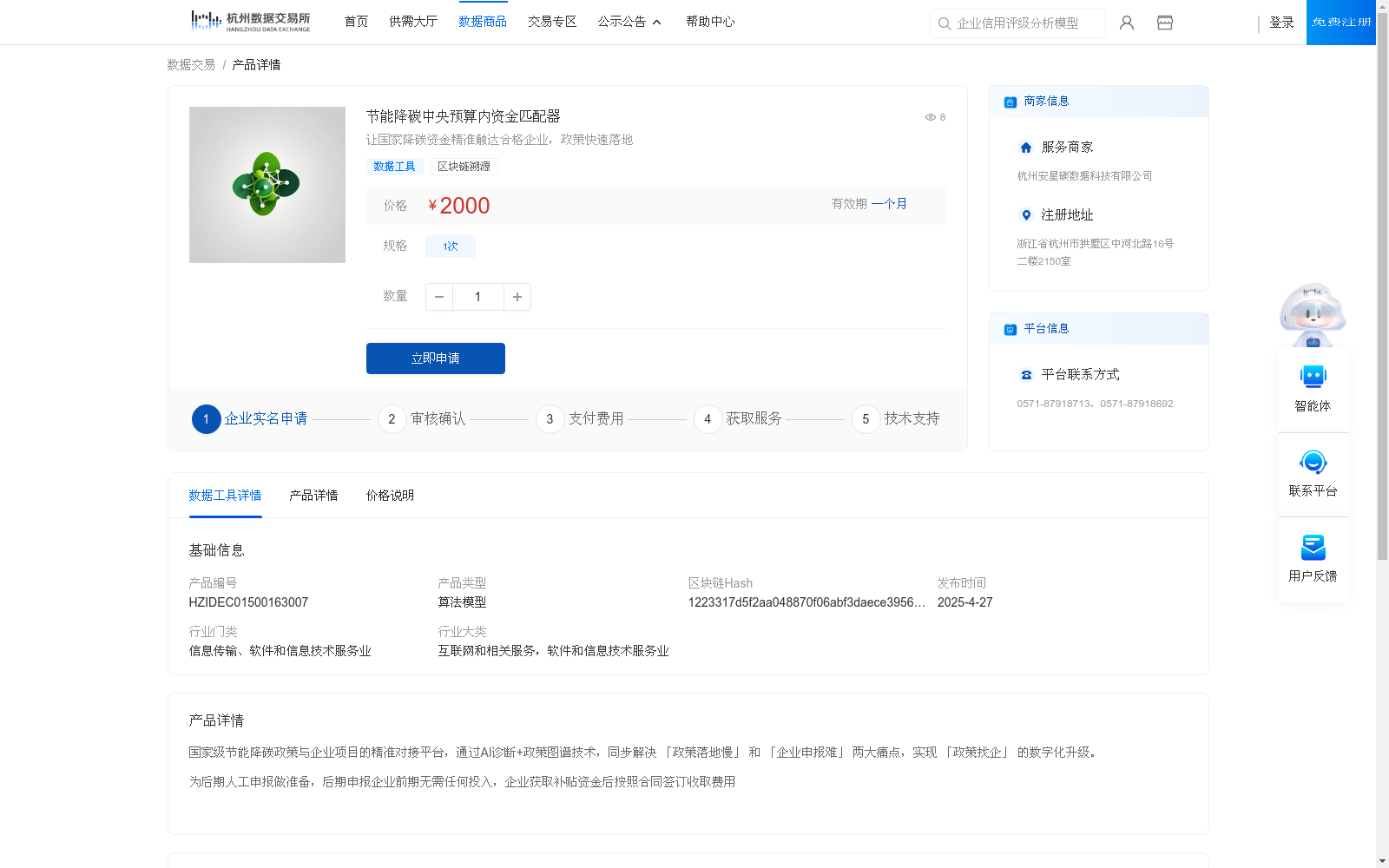This screenshot has height=868, width=1389.
Task: Switch to 数据工具详情 tab
Action: 225,496
